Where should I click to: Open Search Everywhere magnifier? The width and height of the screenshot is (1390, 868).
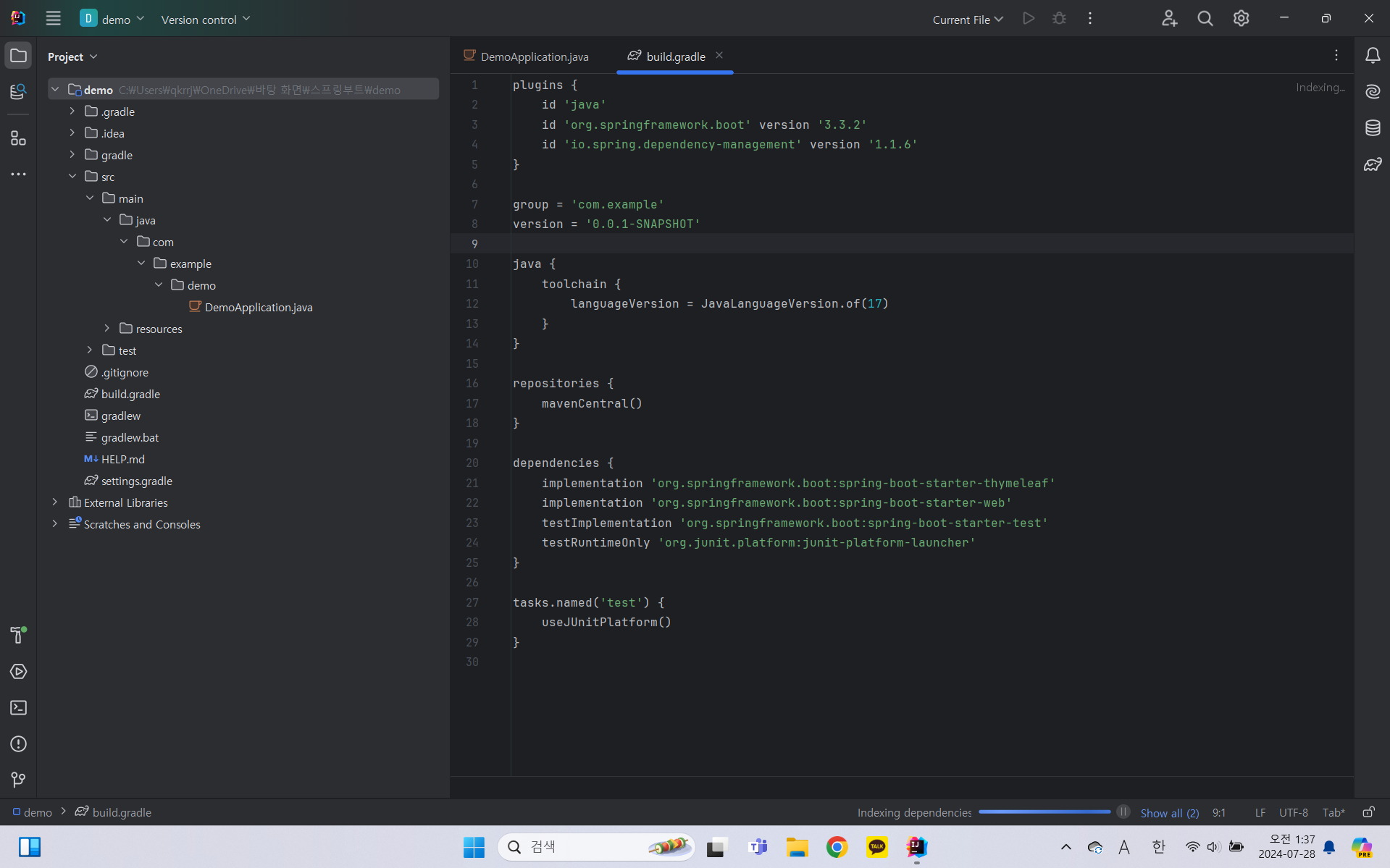click(1205, 19)
